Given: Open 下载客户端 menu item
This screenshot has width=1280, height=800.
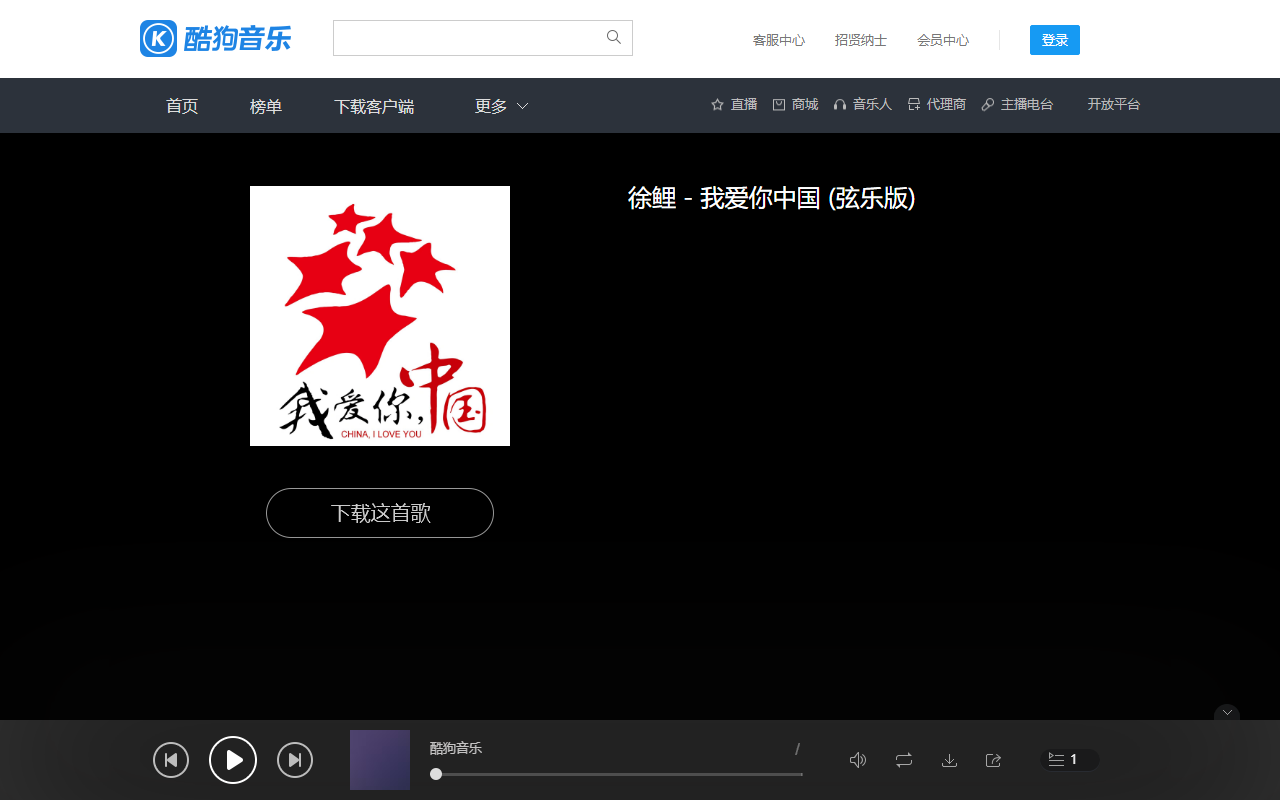Looking at the screenshot, I should (x=374, y=106).
